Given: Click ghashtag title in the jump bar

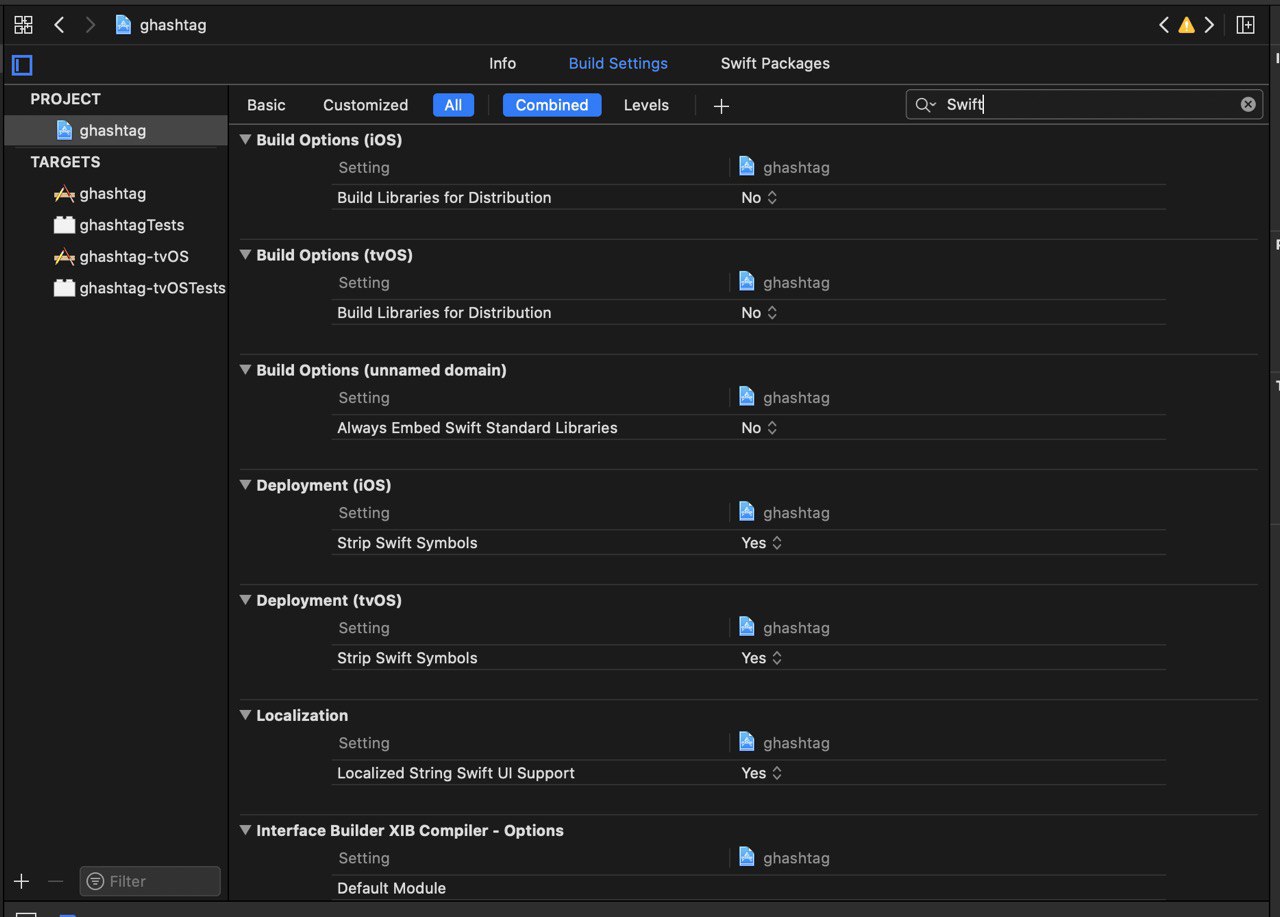Looking at the screenshot, I should tap(173, 25).
